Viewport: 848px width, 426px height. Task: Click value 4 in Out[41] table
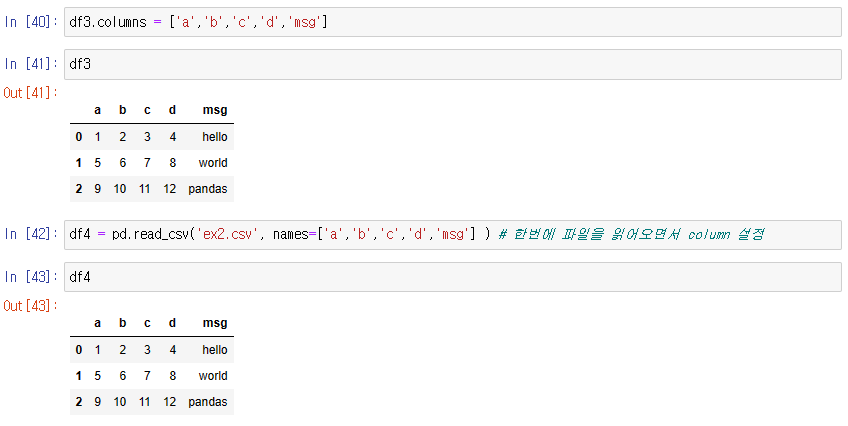click(173, 137)
